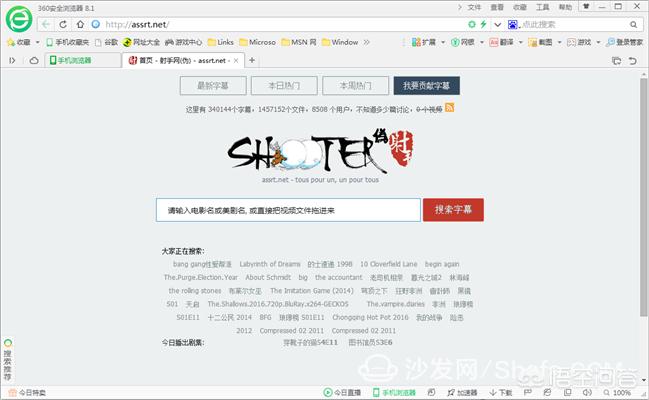Click the browser back arrow button

[x=46, y=24]
